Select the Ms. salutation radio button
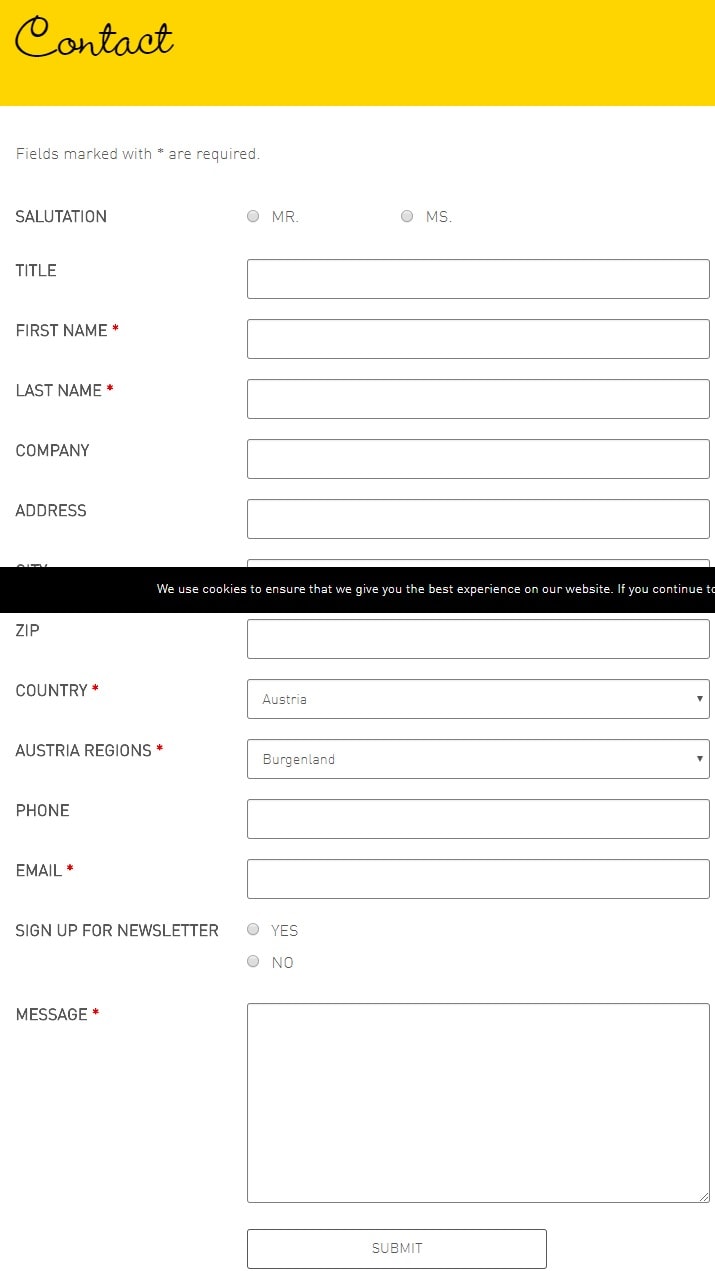 (x=407, y=216)
